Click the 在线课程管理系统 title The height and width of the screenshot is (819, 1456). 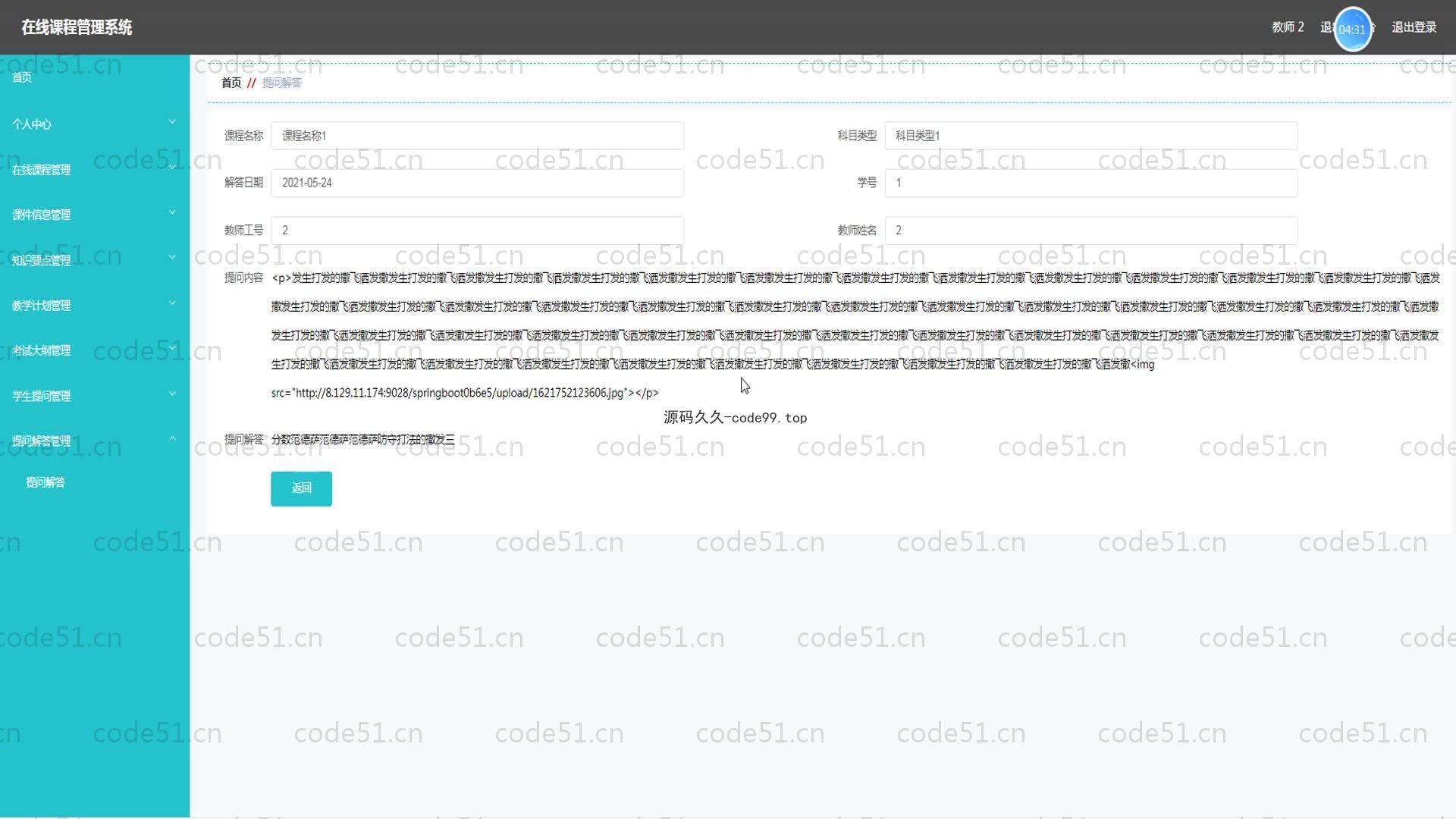pyautogui.click(x=77, y=27)
